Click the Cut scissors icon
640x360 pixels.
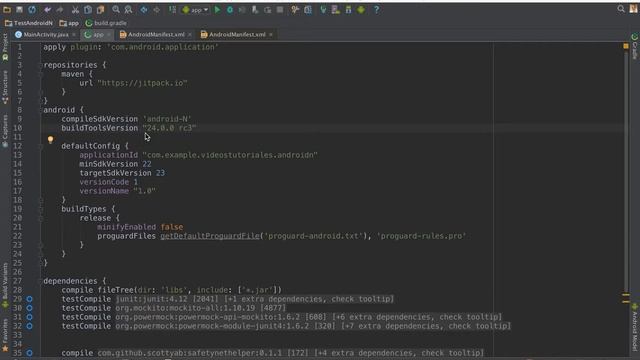coord(75,9)
